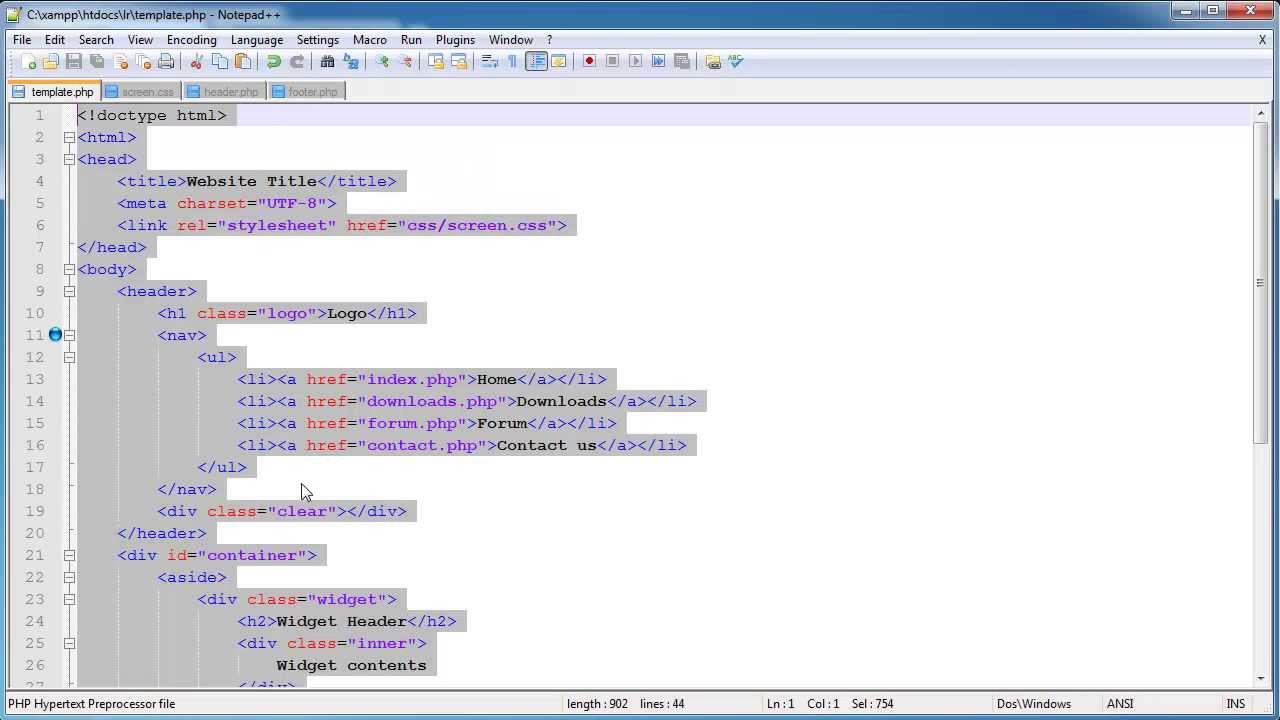Screen dimensions: 1280x720
Task: Click the 'Widget contents' text on line 26
Action: (x=351, y=665)
